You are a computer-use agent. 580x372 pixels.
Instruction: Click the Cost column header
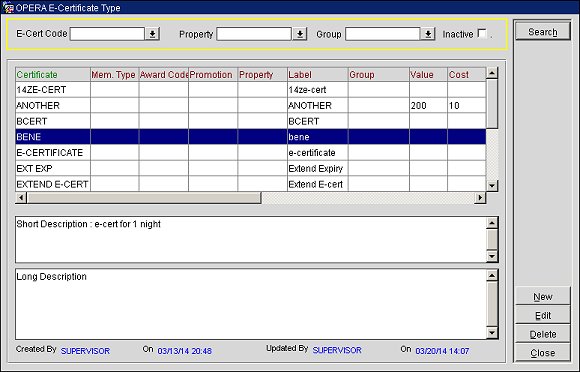[x=466, y=74]
